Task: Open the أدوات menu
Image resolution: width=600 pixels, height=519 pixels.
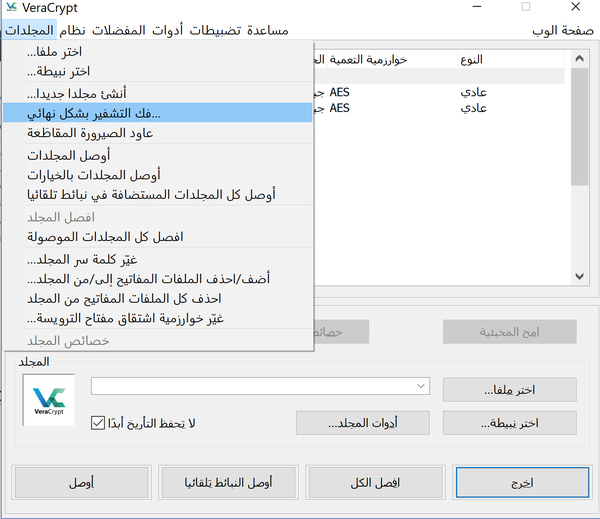Action: coord(168,30)
